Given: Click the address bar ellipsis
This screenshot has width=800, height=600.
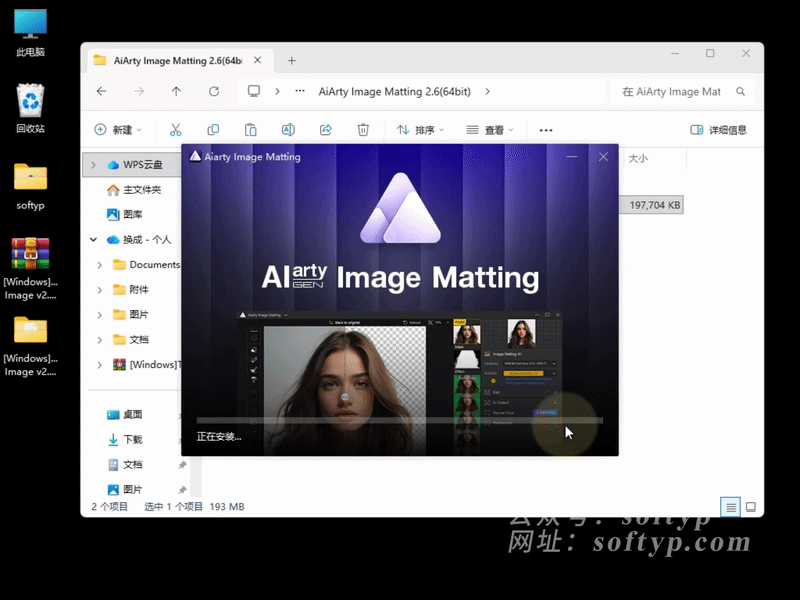Looking at the screenshot, I should click(300, 91).
